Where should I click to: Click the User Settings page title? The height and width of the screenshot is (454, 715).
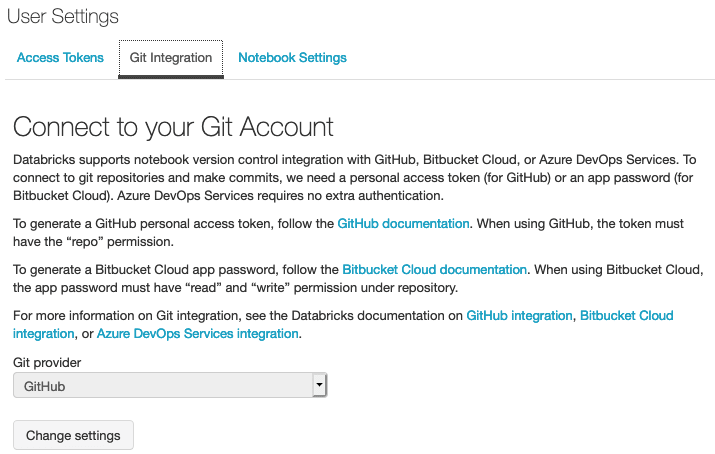(63, 16)
